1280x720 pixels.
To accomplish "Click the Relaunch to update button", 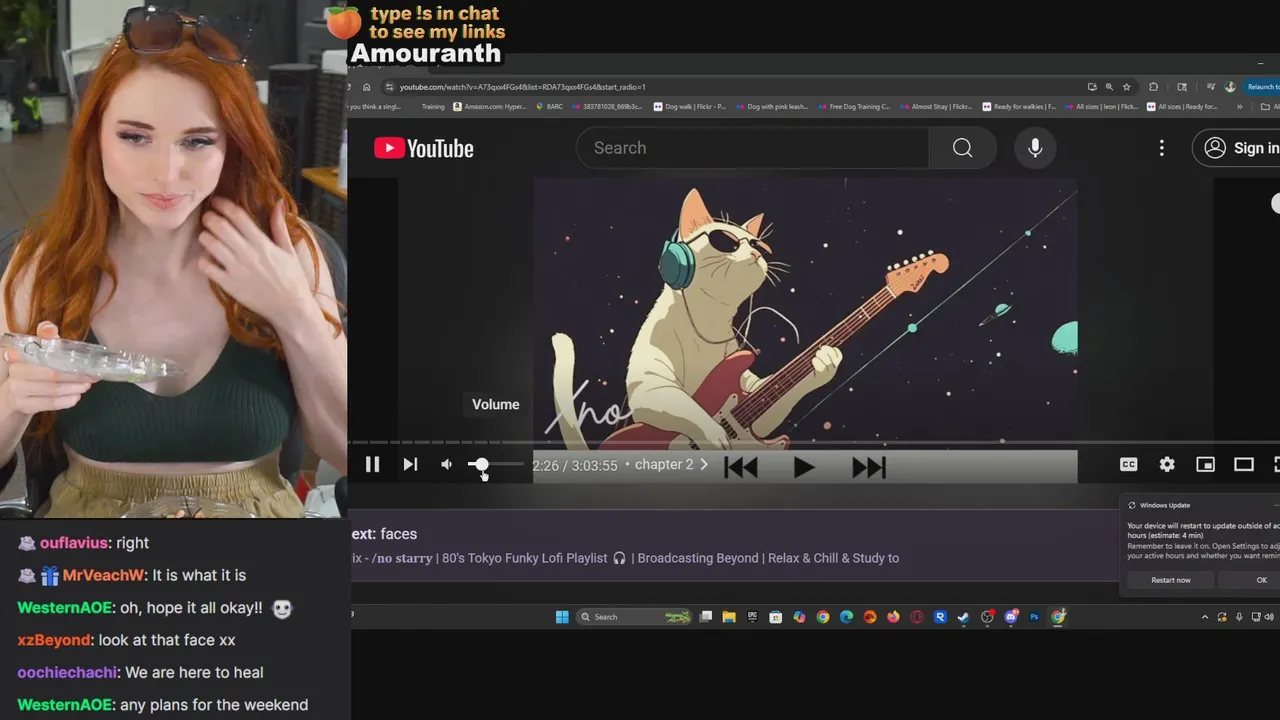I will (x=1262, y=87).
